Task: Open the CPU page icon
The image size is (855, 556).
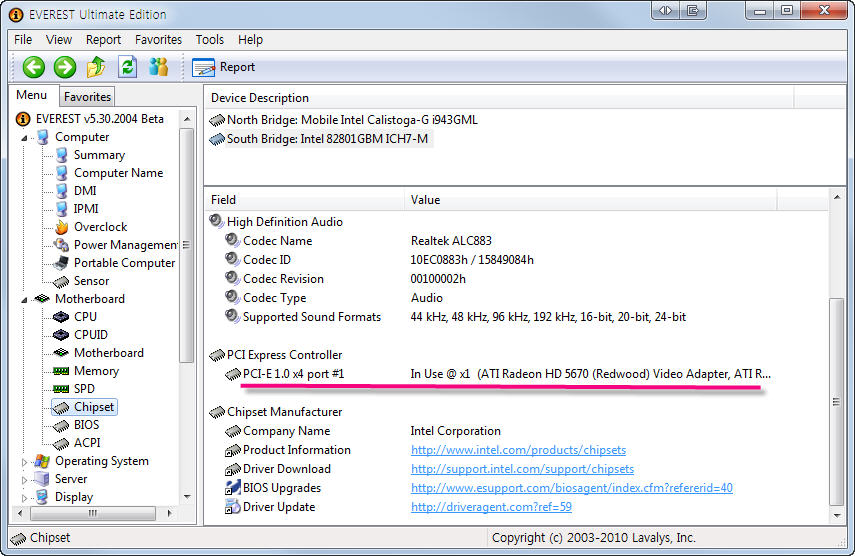Action: (61, 317)
